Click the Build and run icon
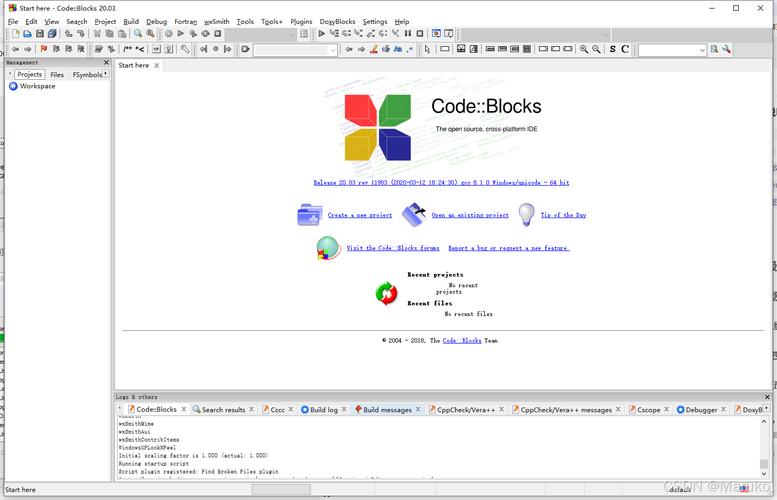Screen dimensions: 777x500 click(x=193, y=34)
